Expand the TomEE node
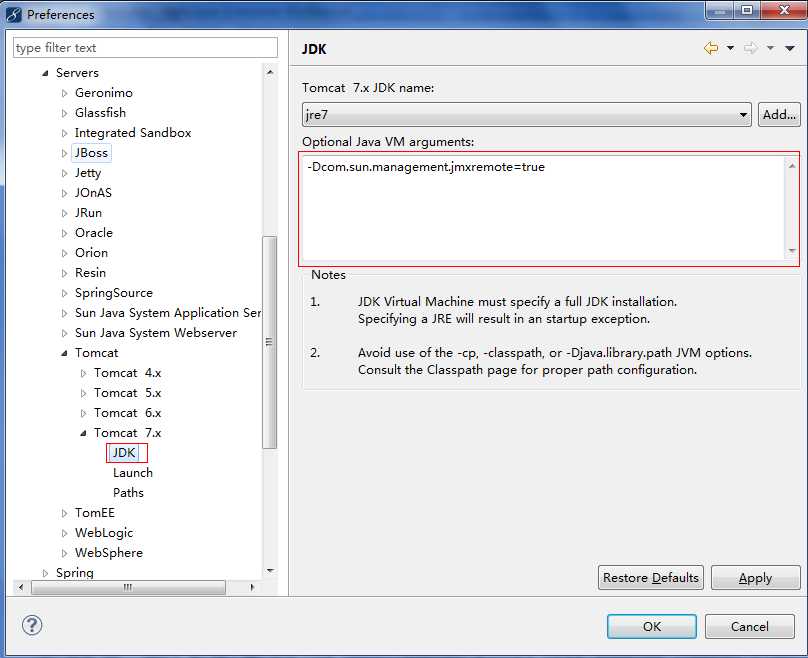 pyautogui.click(x=64, y=513)
